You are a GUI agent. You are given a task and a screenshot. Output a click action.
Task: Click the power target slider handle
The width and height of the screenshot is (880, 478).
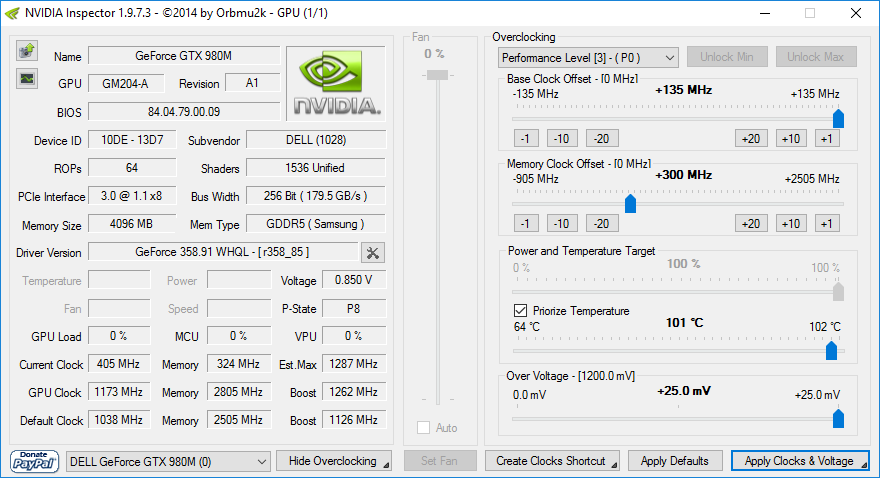(x=838, y=292)
